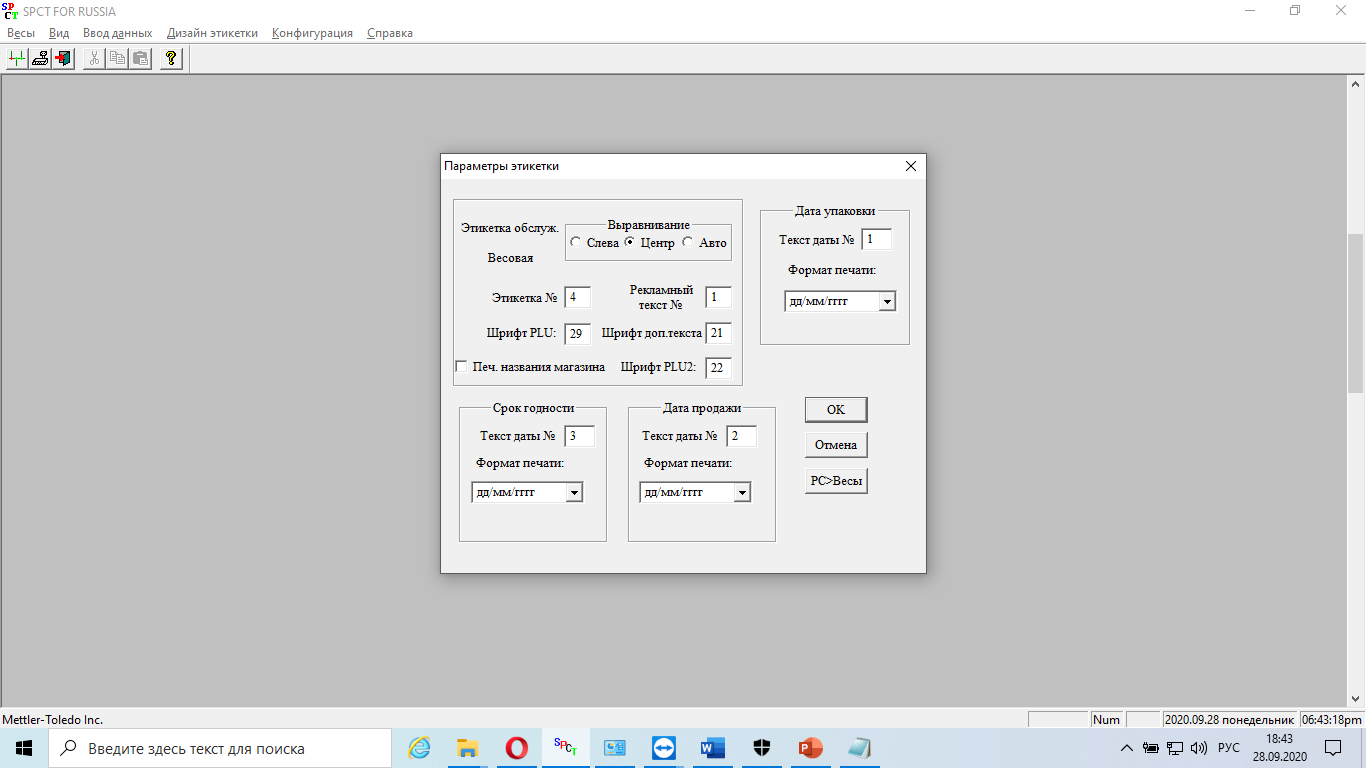Enable the Печ. названия магазина checkbox
Image resolution: width=1366 pixels, height=768 pixels.
pyautogui.click(x=462, y=367)
